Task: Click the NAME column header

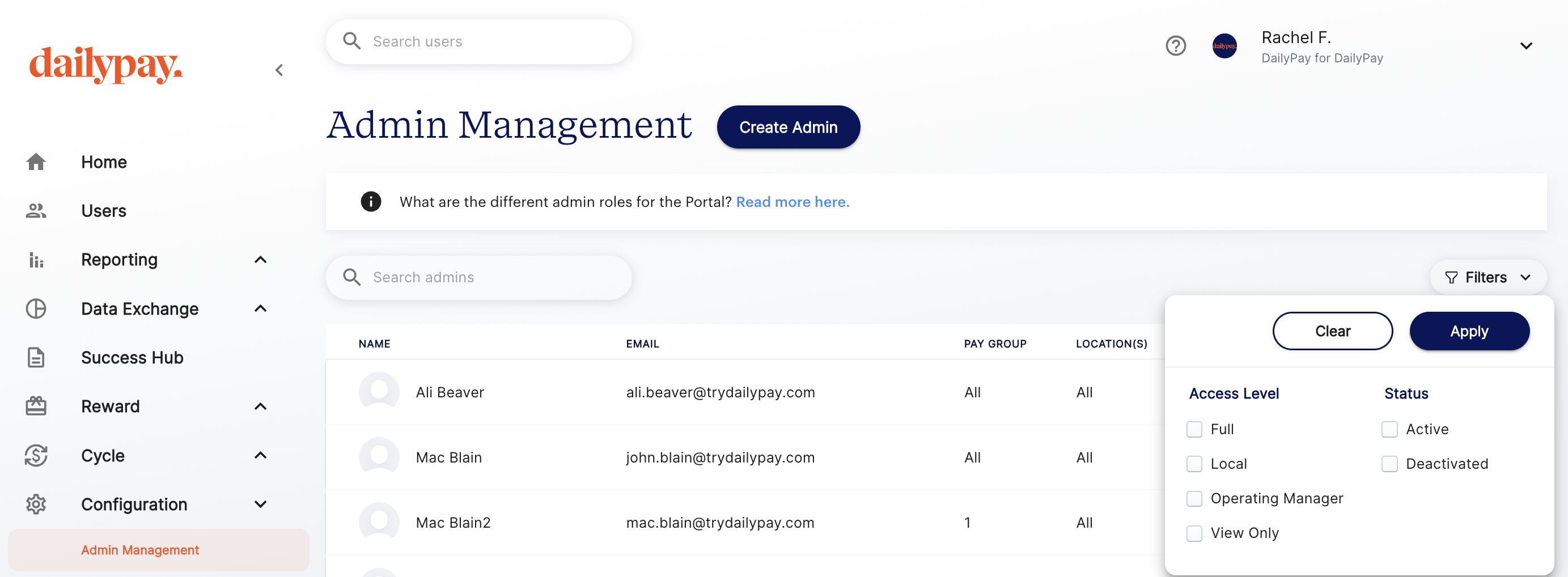Action: pos(374,344)
